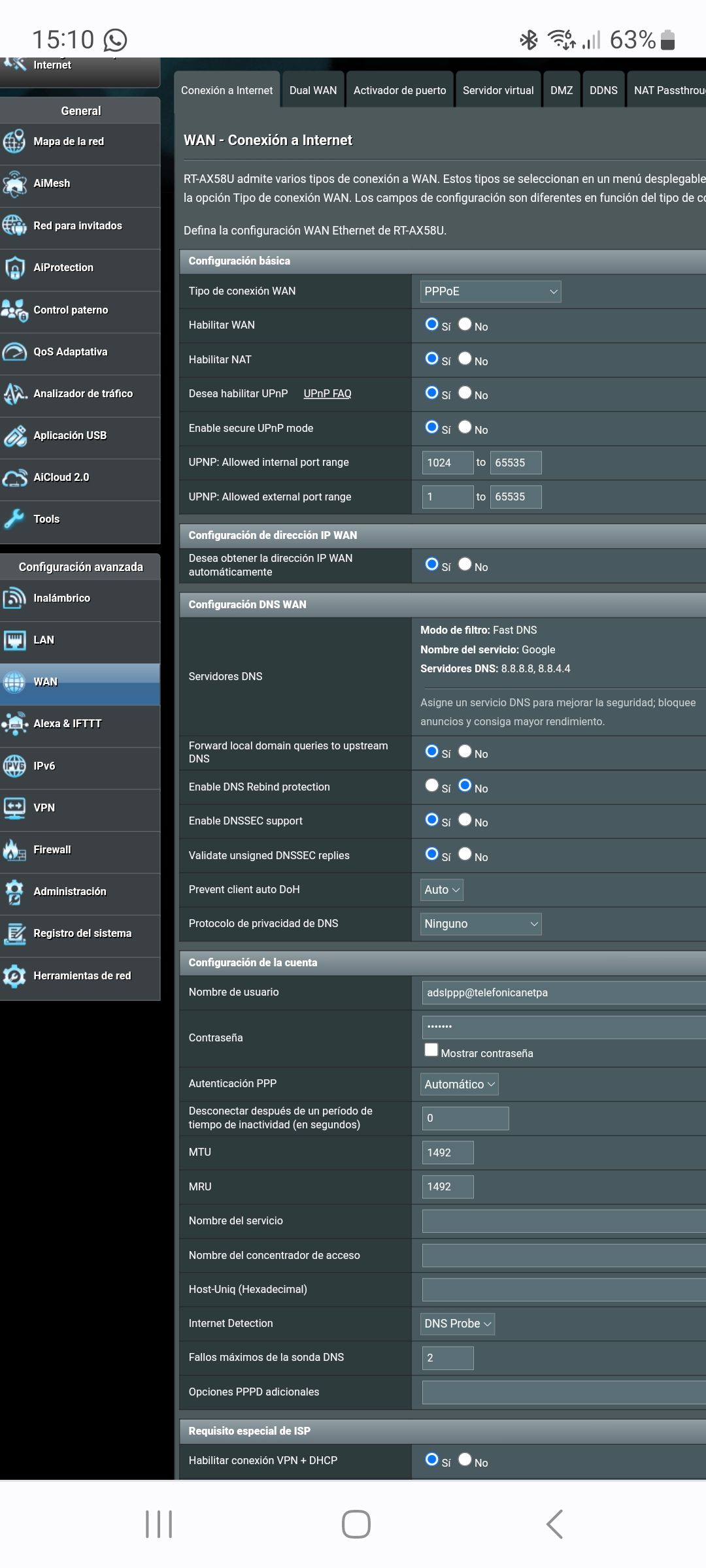706x1568 pixels.
Task: Open Red para invitados icon
Action: pos(14,225)
